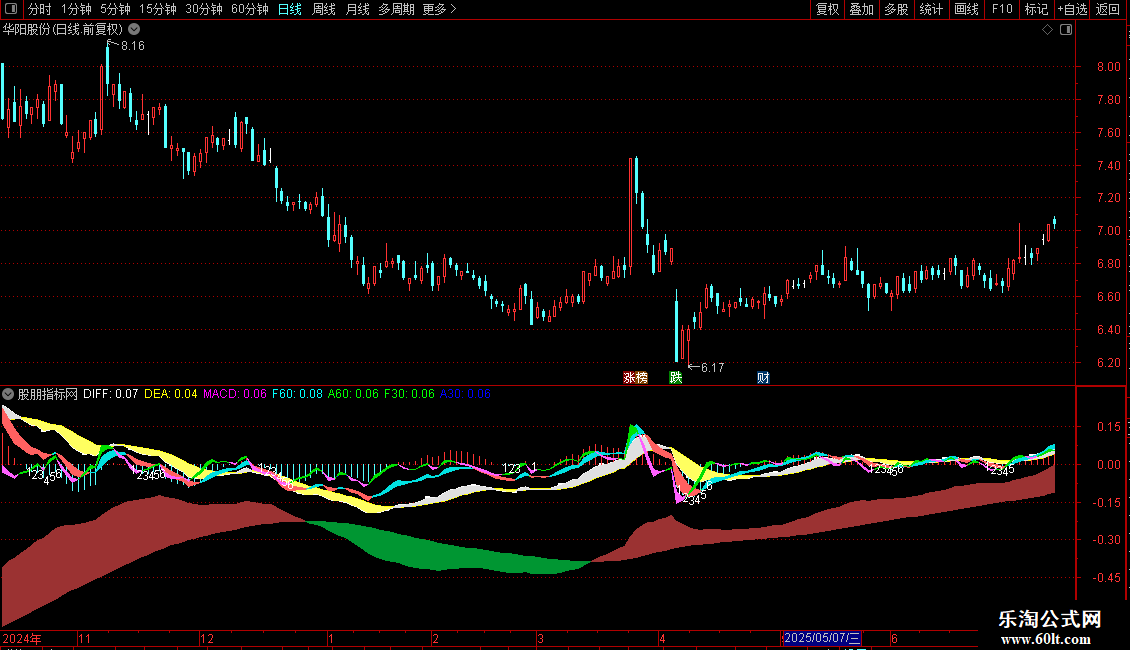
Task: Select the 15分钟 period
Action: tap(158, 9)
